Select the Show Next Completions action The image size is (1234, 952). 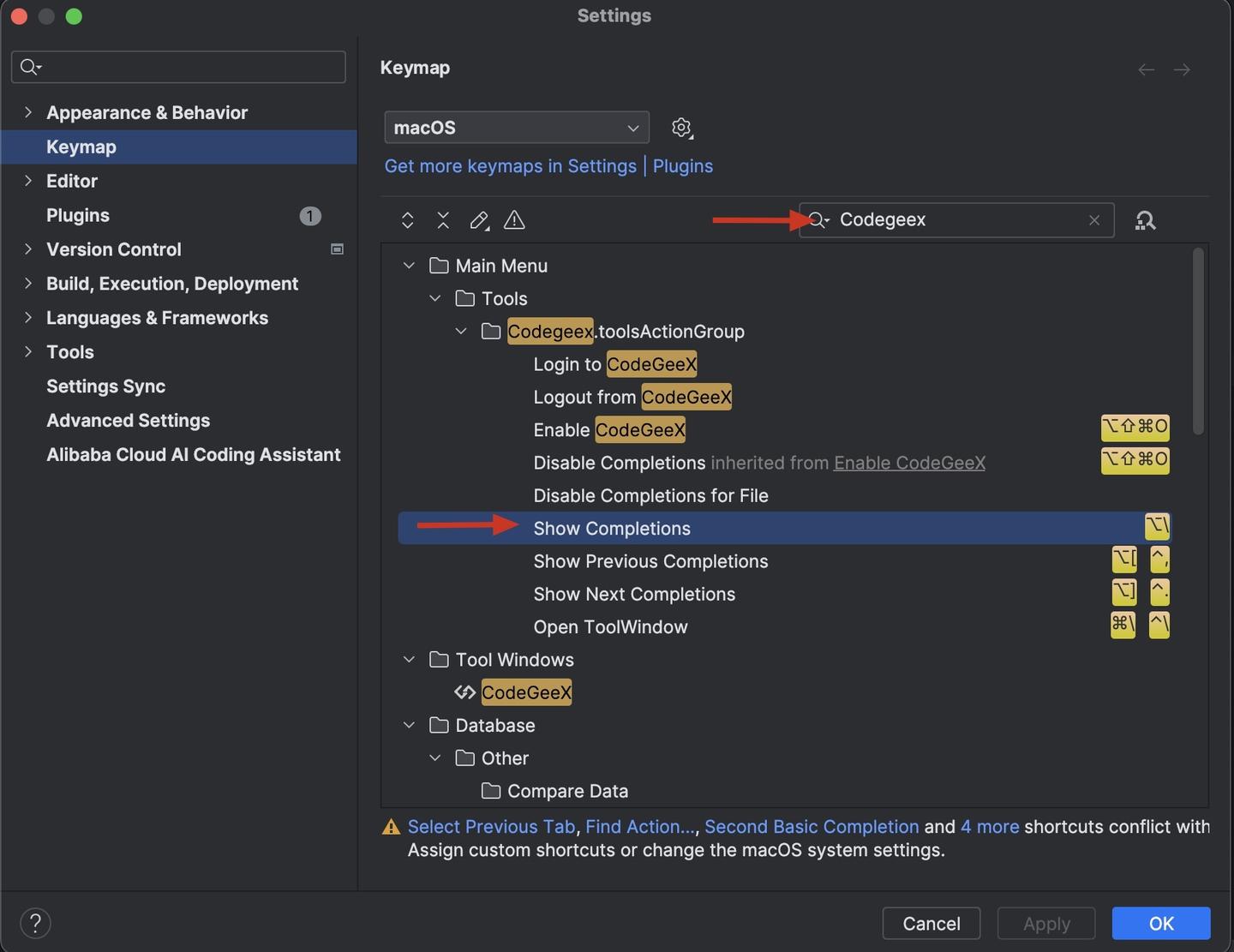634,594
